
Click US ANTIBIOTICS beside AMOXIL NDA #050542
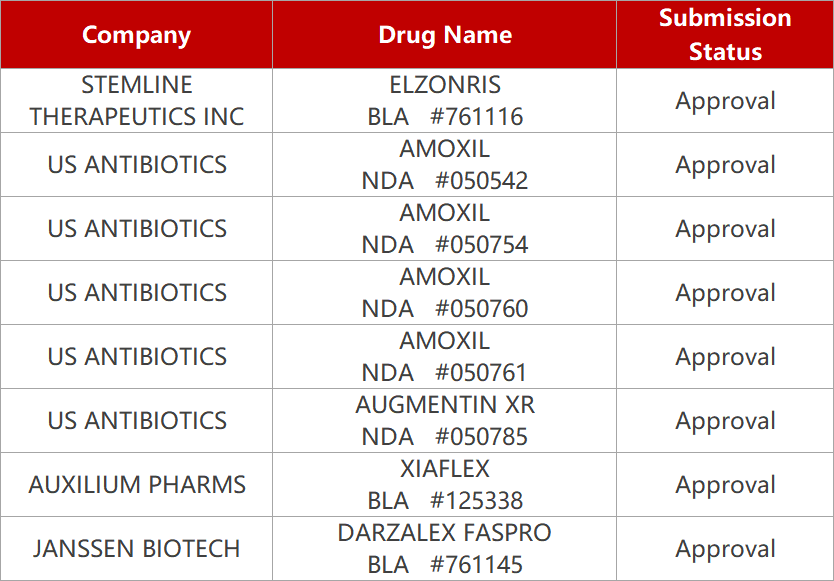coord(136,165)
